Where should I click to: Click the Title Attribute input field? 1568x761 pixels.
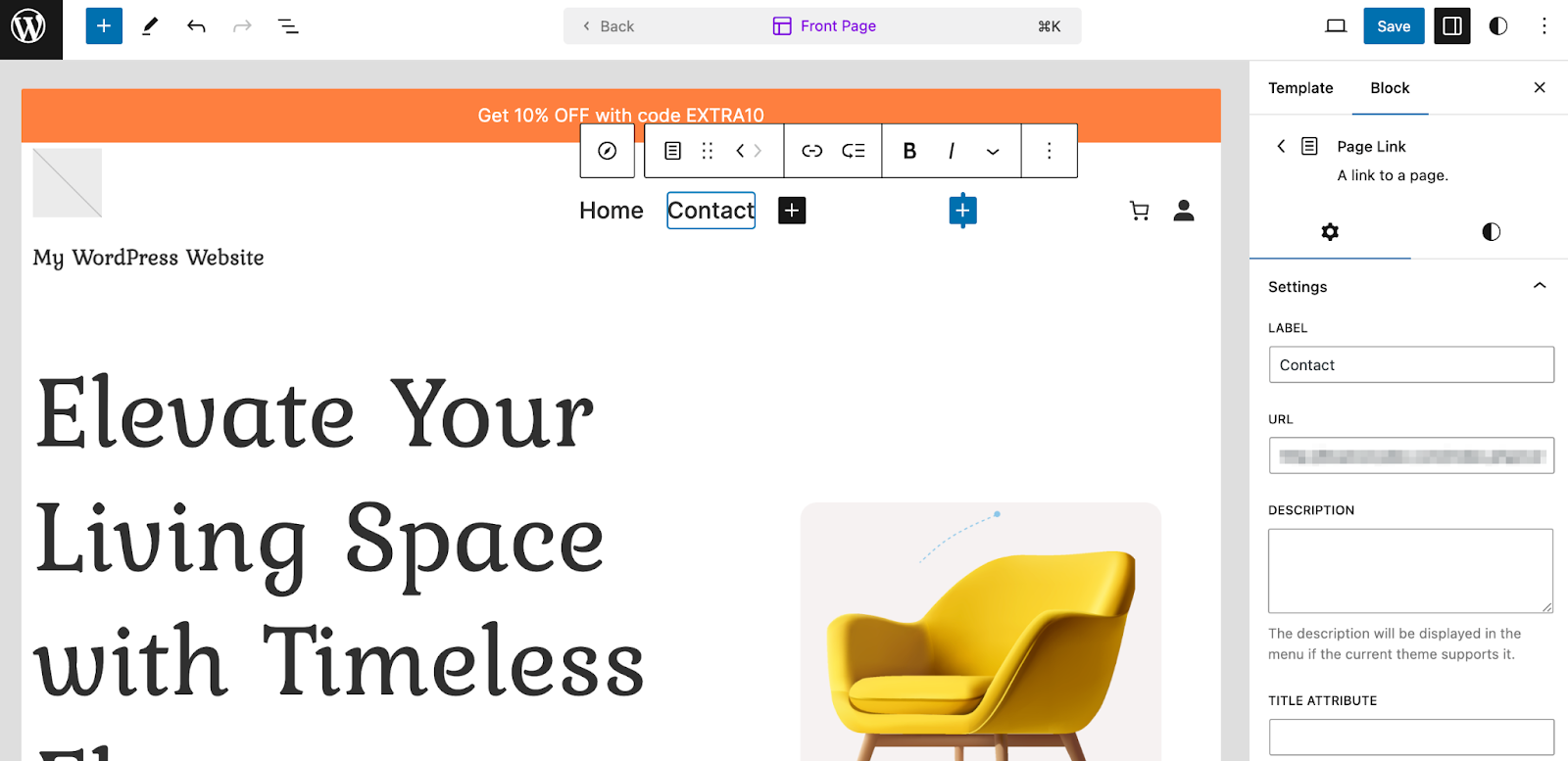pyautogui.click(x=1411, y=737)
